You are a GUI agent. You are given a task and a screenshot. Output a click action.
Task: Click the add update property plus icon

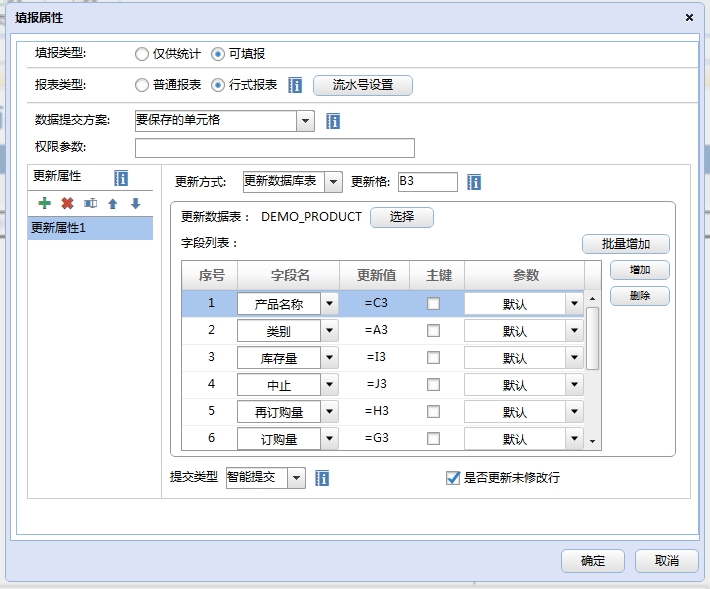click(44, 203)
